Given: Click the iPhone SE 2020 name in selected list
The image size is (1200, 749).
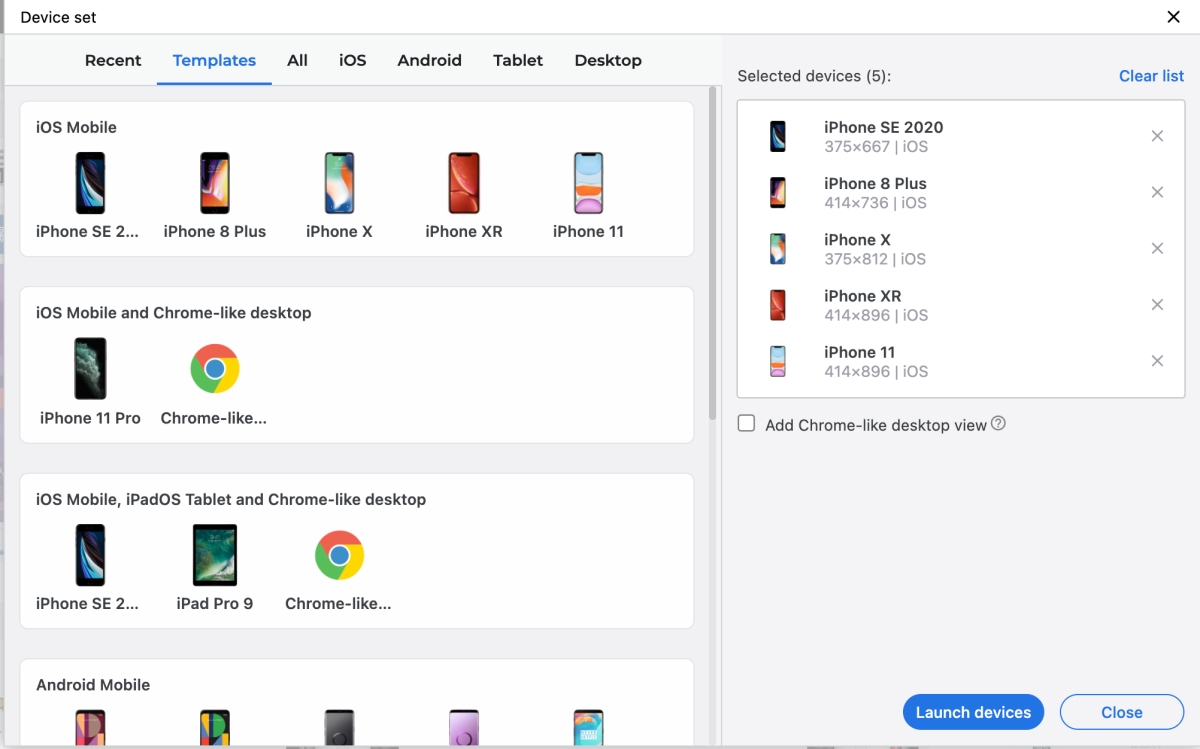Looking at the screenshot, I should click(883, 127).
